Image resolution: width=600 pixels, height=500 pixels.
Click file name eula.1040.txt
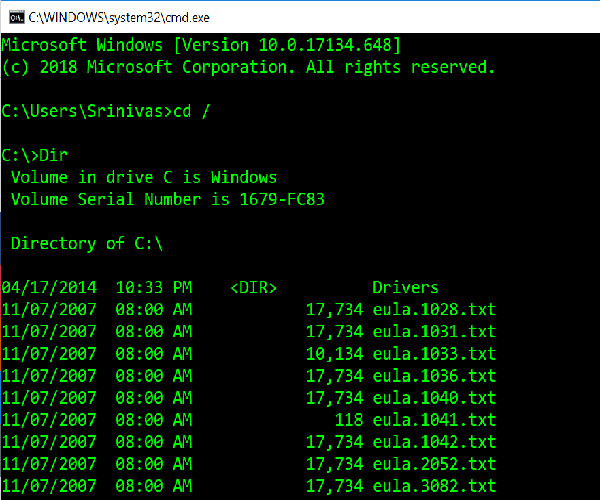[x=434, y=398]
